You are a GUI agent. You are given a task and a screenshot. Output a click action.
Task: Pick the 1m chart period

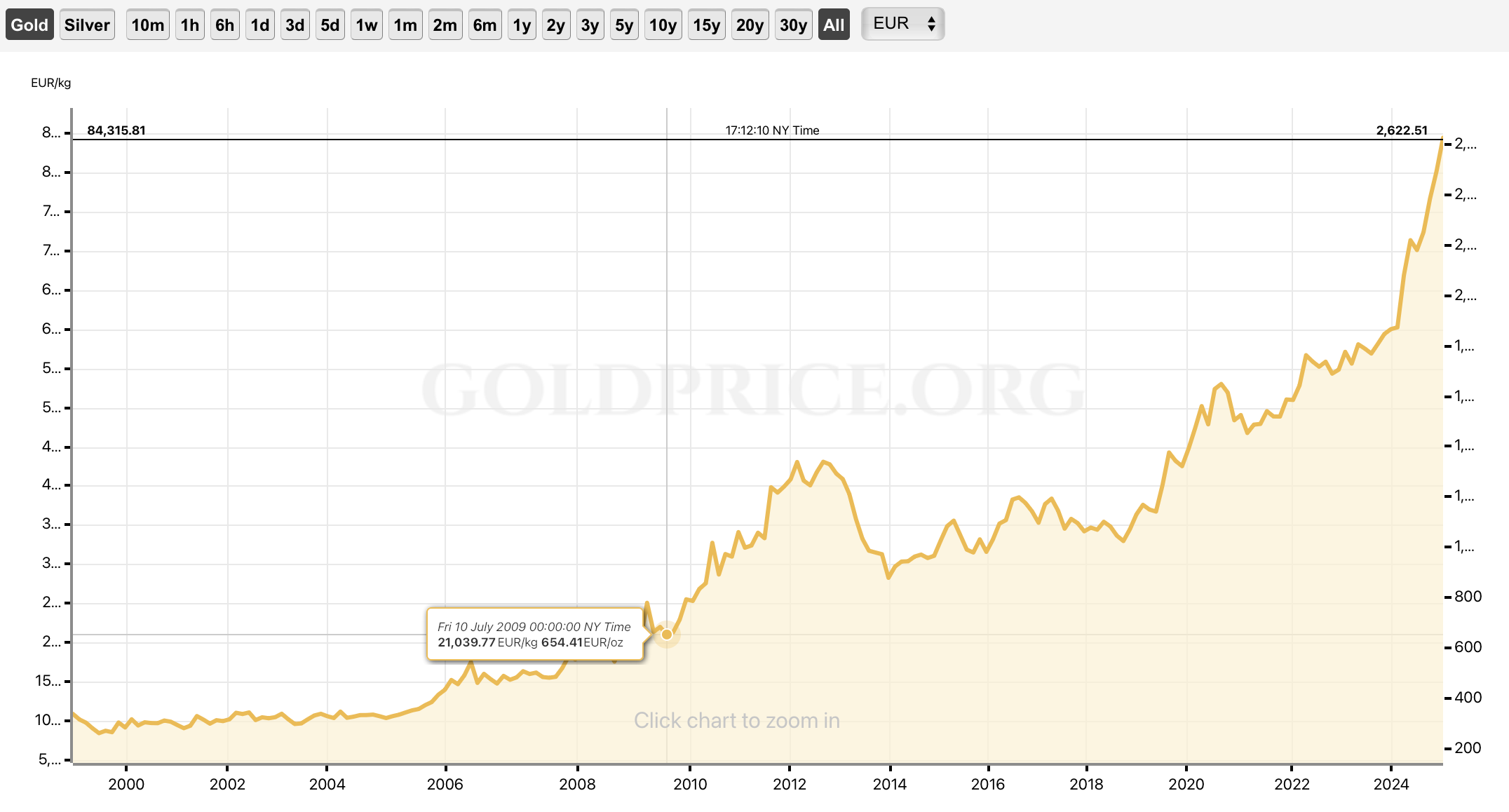click(x=405, y=25)
